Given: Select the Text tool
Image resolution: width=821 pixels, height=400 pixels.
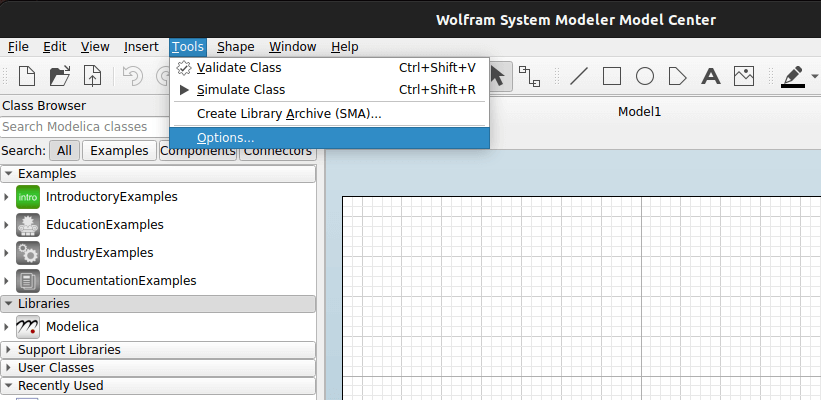Looking at the screenshot, I should (711, 76).
